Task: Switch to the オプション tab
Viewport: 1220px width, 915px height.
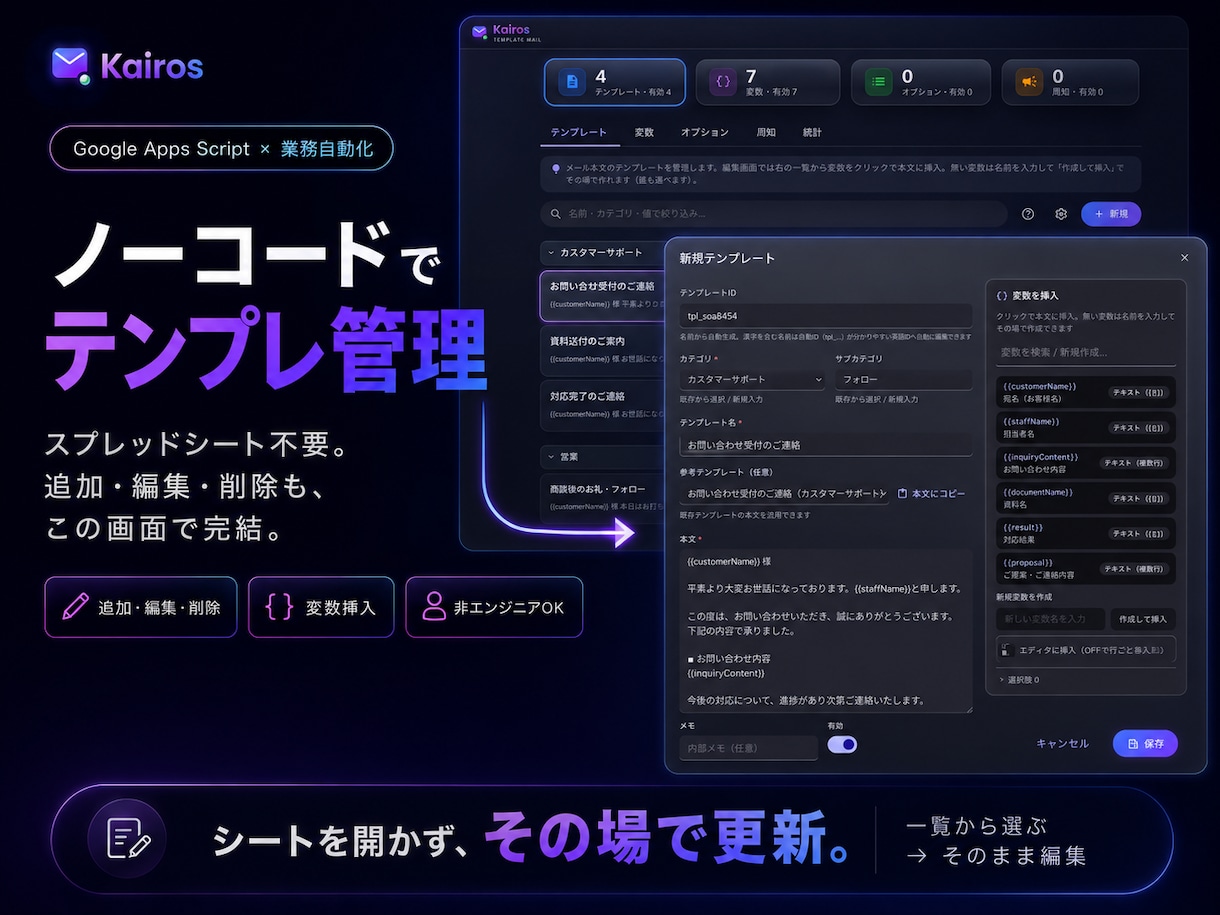Action: click(705, 133)
